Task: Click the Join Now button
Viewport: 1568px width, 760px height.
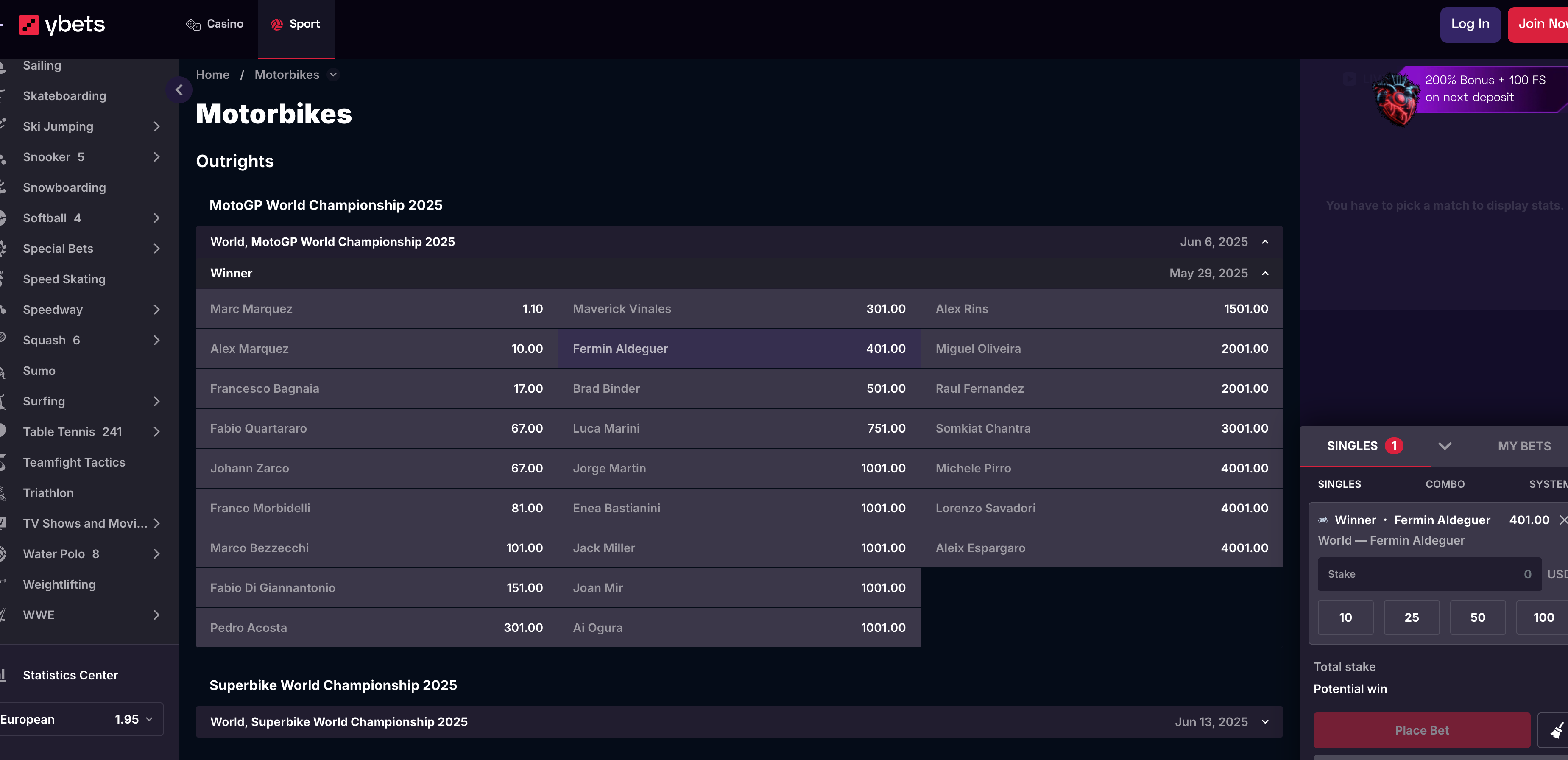Action: pos(1539,24)
